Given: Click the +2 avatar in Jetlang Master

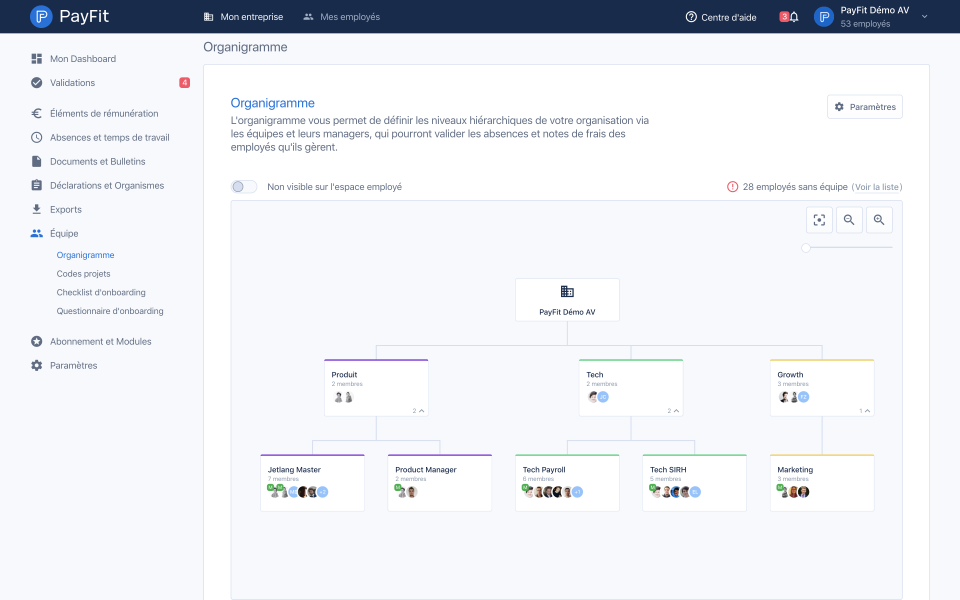Looking at the screenshot, I should point(323,492).
